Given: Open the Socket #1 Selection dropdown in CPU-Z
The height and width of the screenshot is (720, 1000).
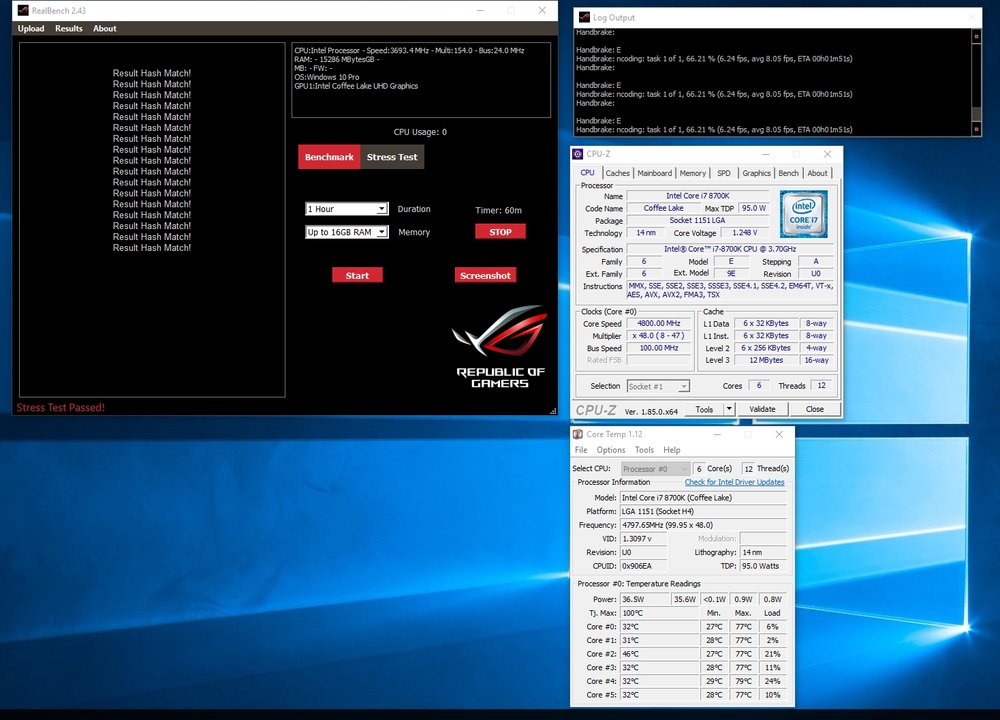Looking at the screenshot, I should [658, 386].
